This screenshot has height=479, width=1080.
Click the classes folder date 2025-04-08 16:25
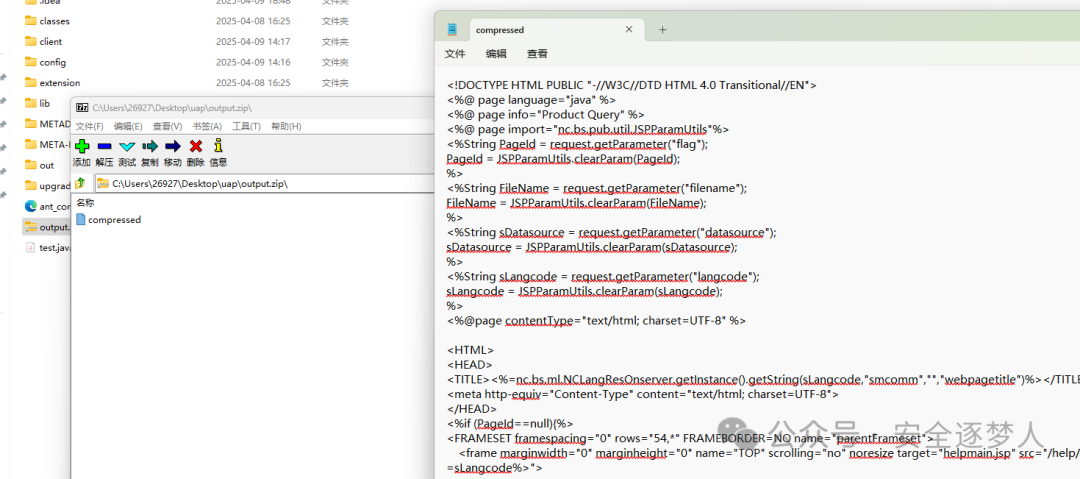(x=253, y=21)
